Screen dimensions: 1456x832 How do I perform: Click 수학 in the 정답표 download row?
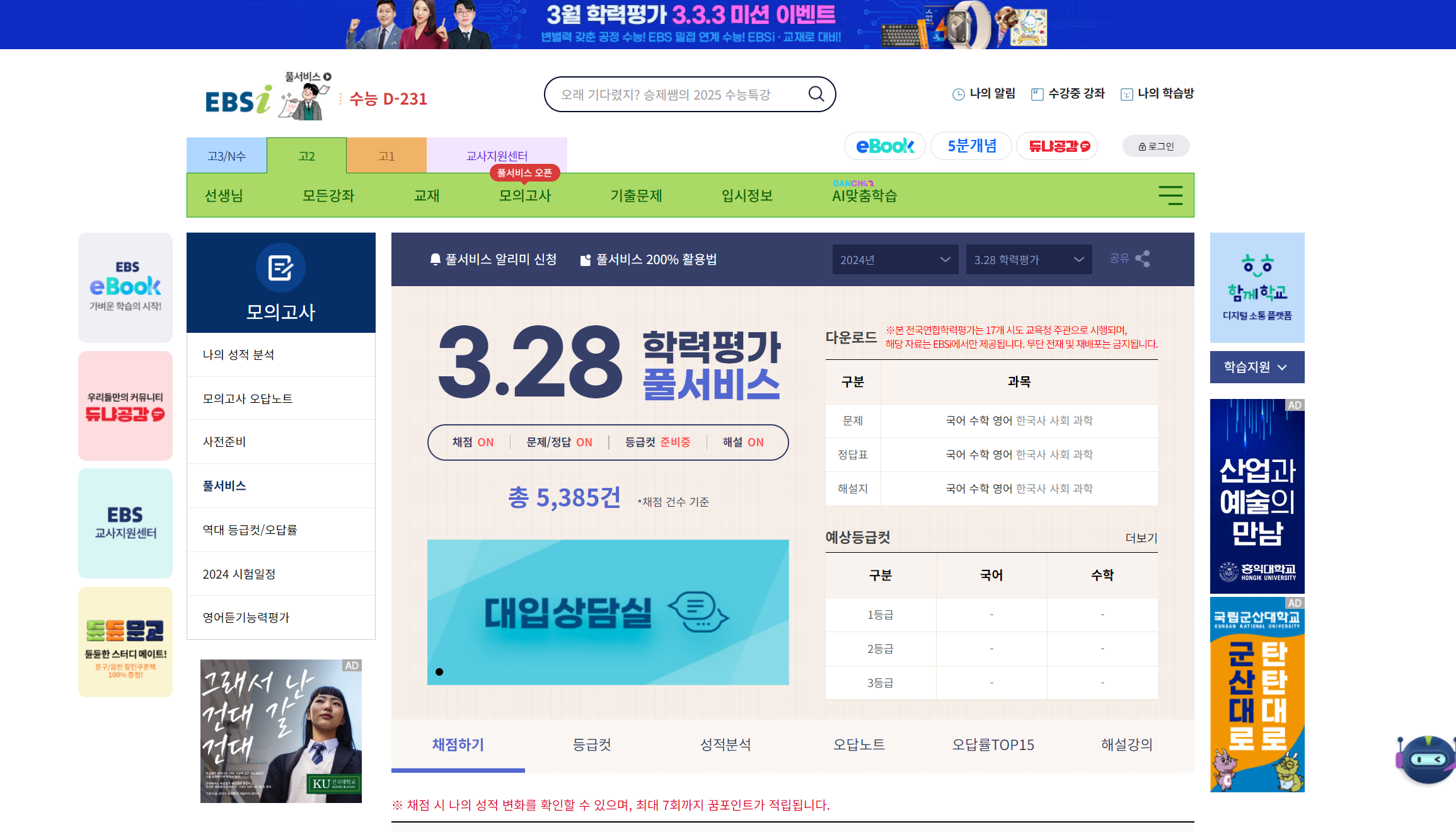point(979,455)
